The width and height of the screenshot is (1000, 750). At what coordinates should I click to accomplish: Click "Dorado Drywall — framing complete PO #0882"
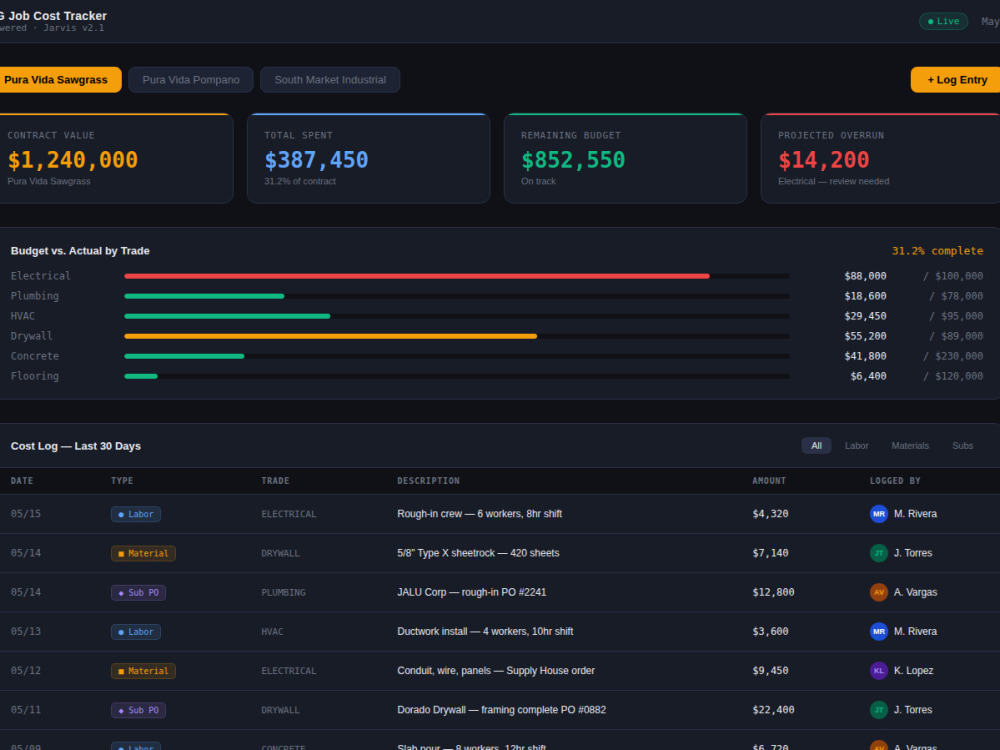pos(502,710)
